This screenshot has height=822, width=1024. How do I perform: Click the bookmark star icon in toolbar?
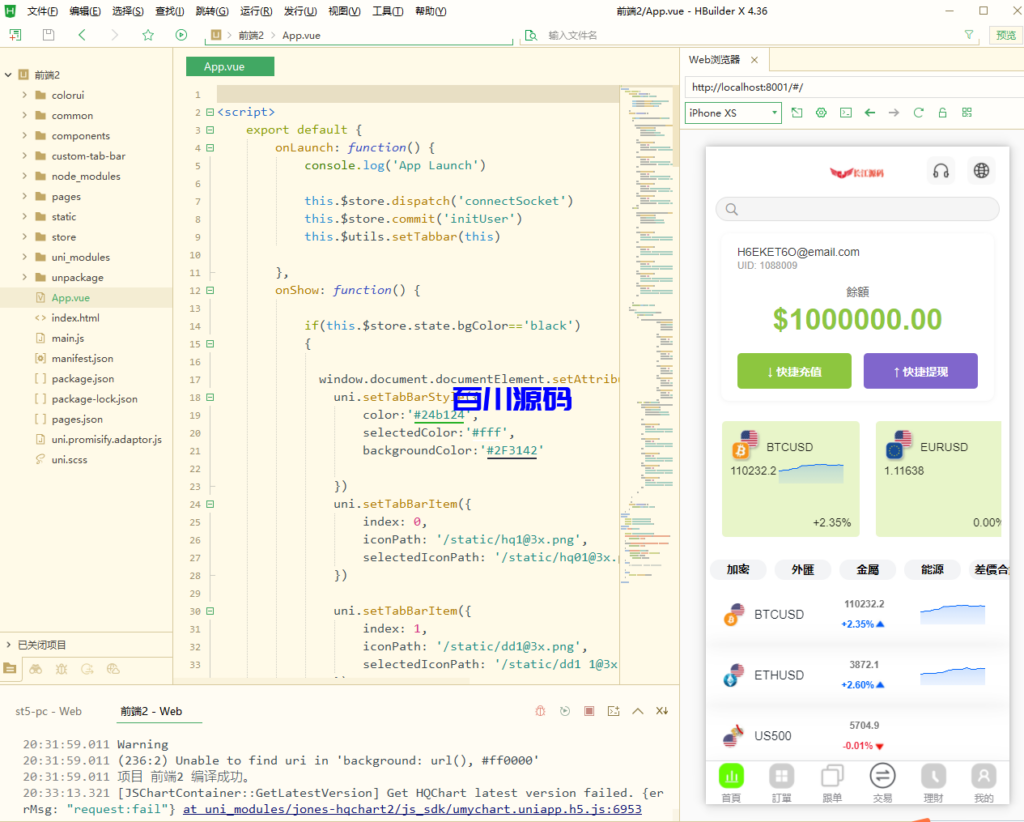148,35
